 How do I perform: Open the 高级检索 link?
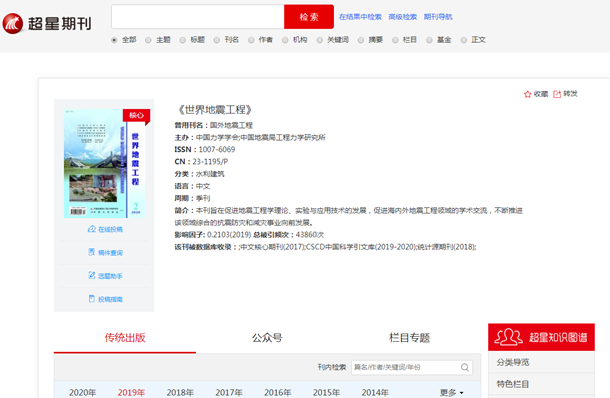pyautogui.click(x=403, y=17)
